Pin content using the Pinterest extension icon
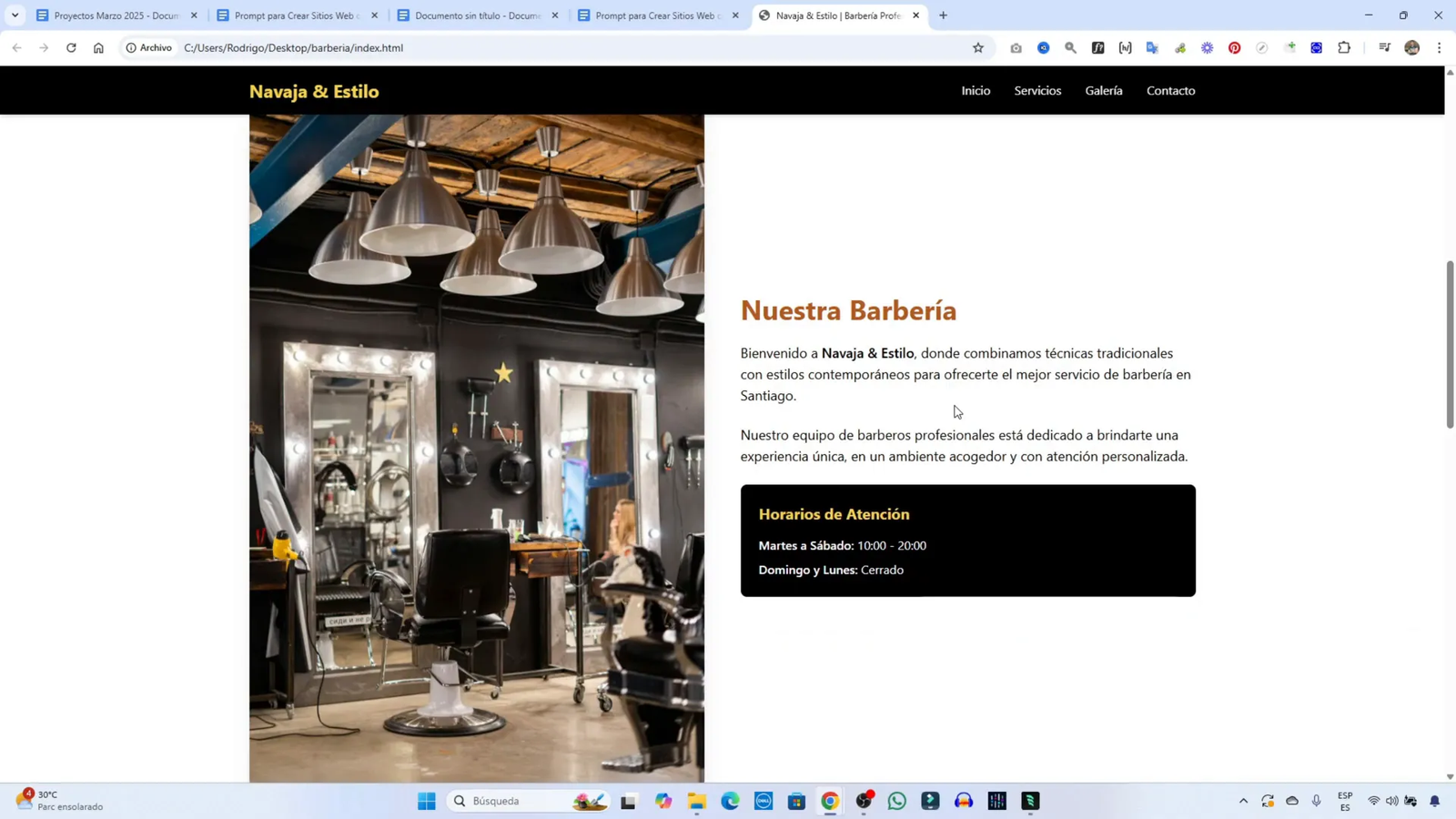1456x819 pixels. click(x=1235, y=47)
